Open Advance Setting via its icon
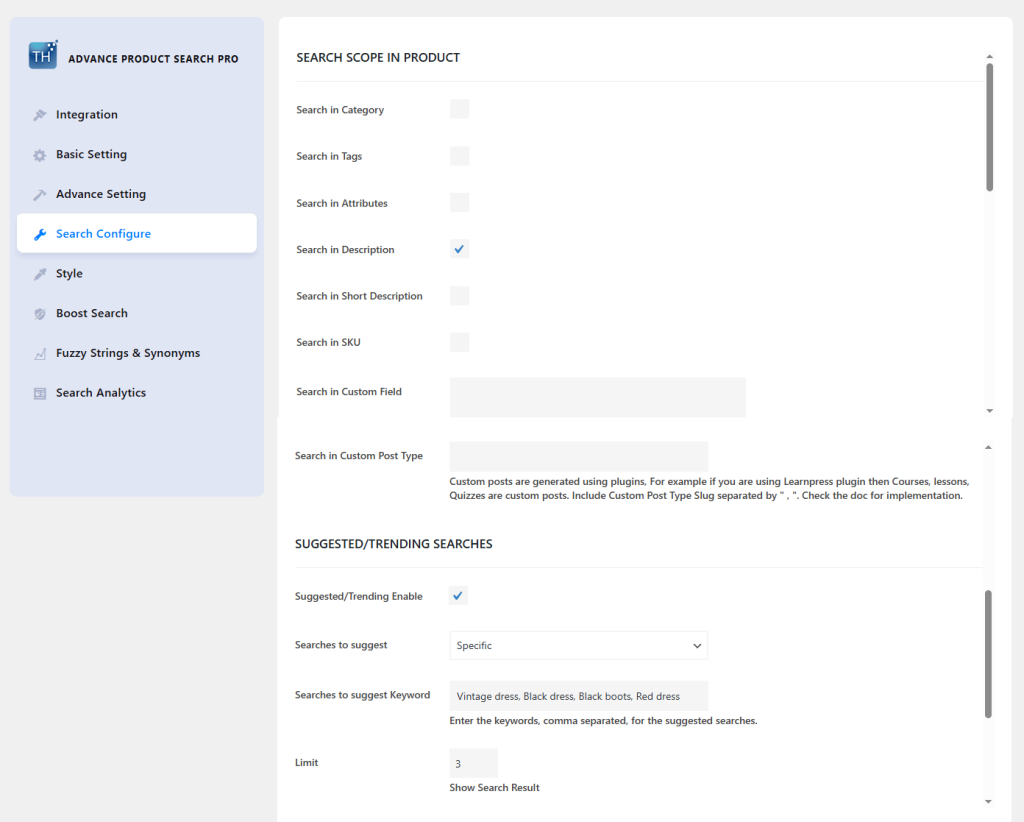This screenshot has width=1024, height=822. (40, 193)
